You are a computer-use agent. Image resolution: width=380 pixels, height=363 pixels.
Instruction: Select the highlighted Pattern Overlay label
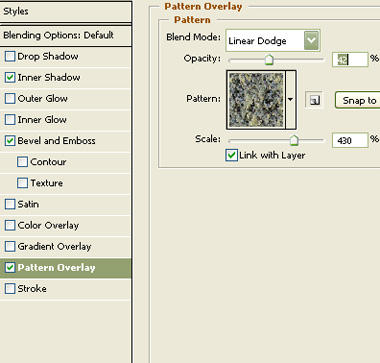click(56, 267)
